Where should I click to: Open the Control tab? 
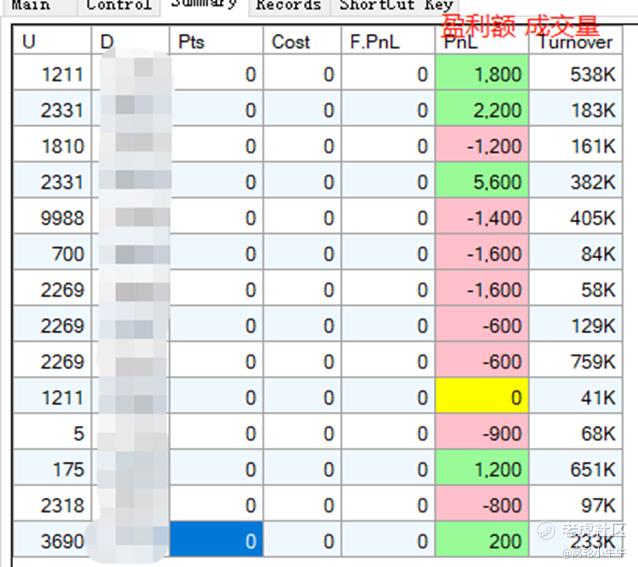click(118, 7)
